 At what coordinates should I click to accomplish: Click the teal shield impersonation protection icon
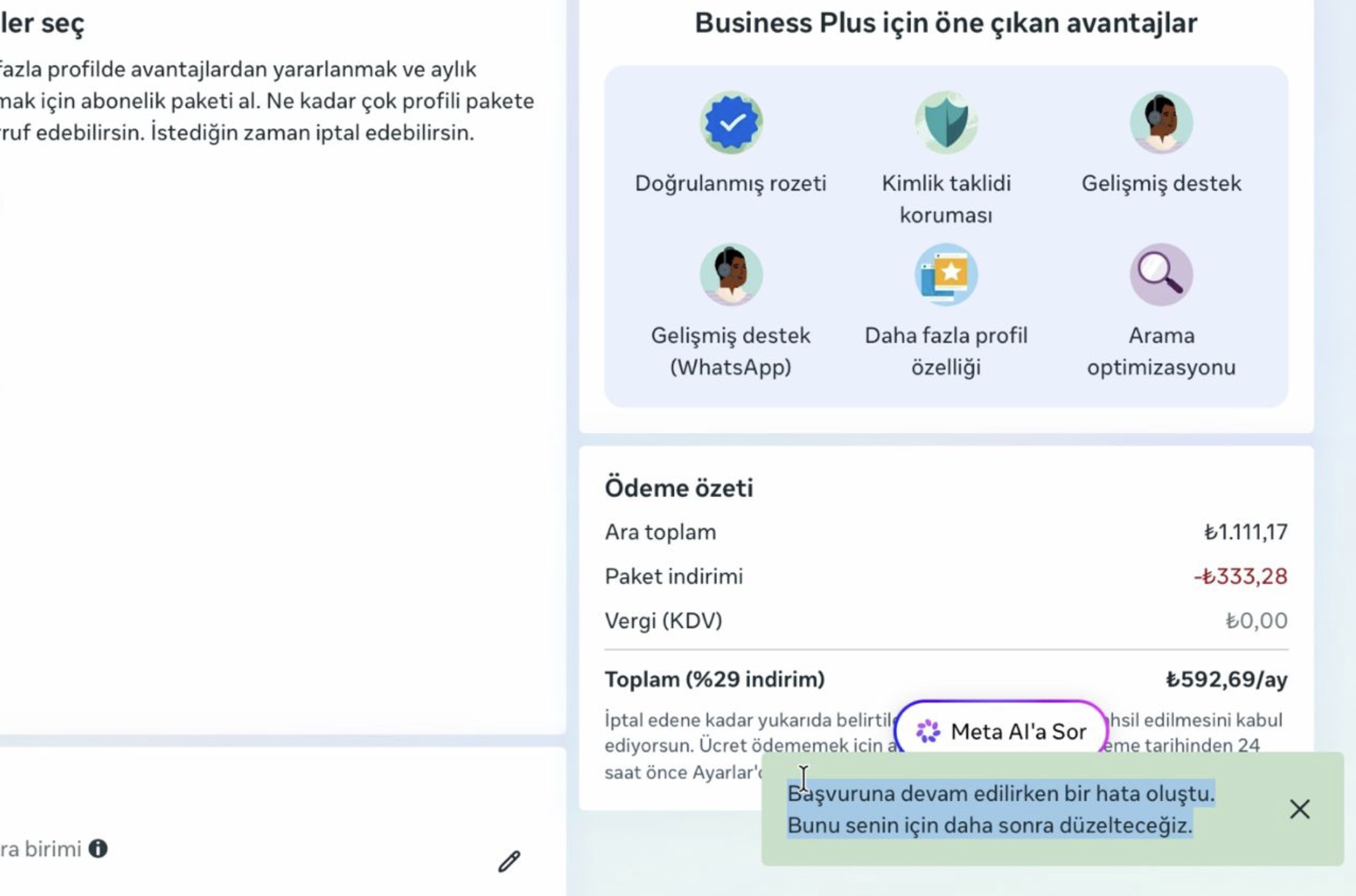946,122
